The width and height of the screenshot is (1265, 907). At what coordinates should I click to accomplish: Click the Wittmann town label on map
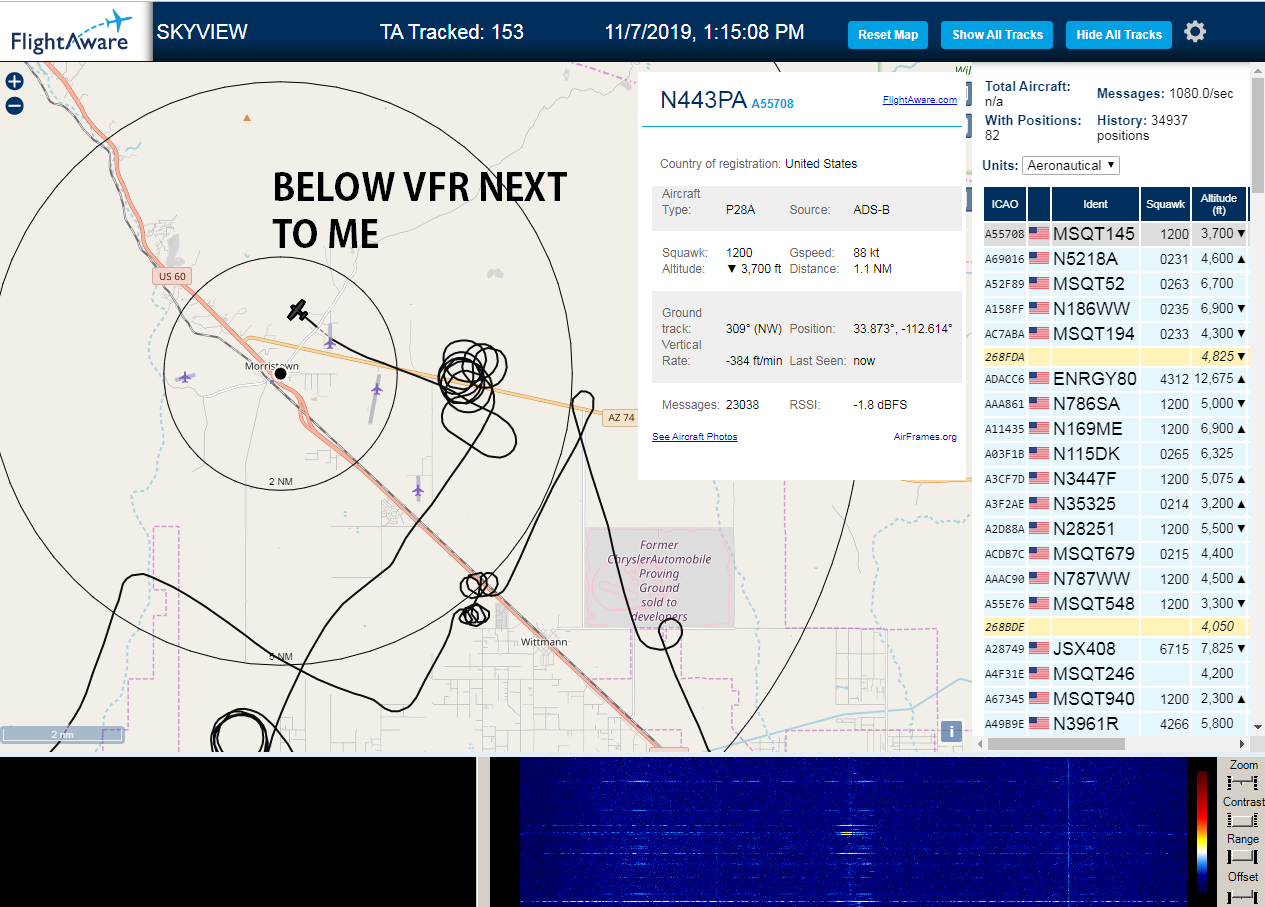(544, 642)
